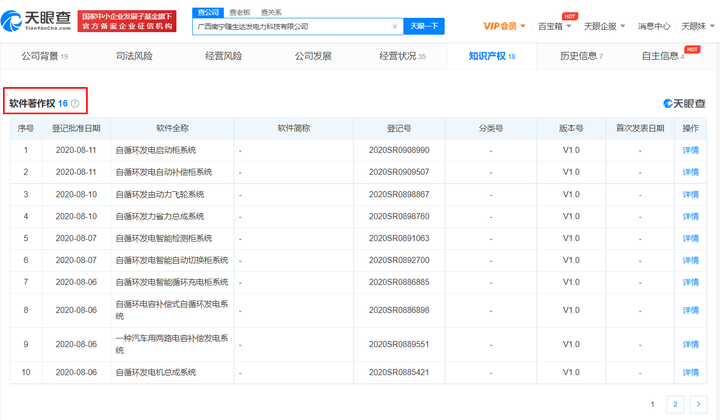Click registration number 2020SR0908990
The height and width of the screenshot is (420, 720).
[x=399, y=150]
